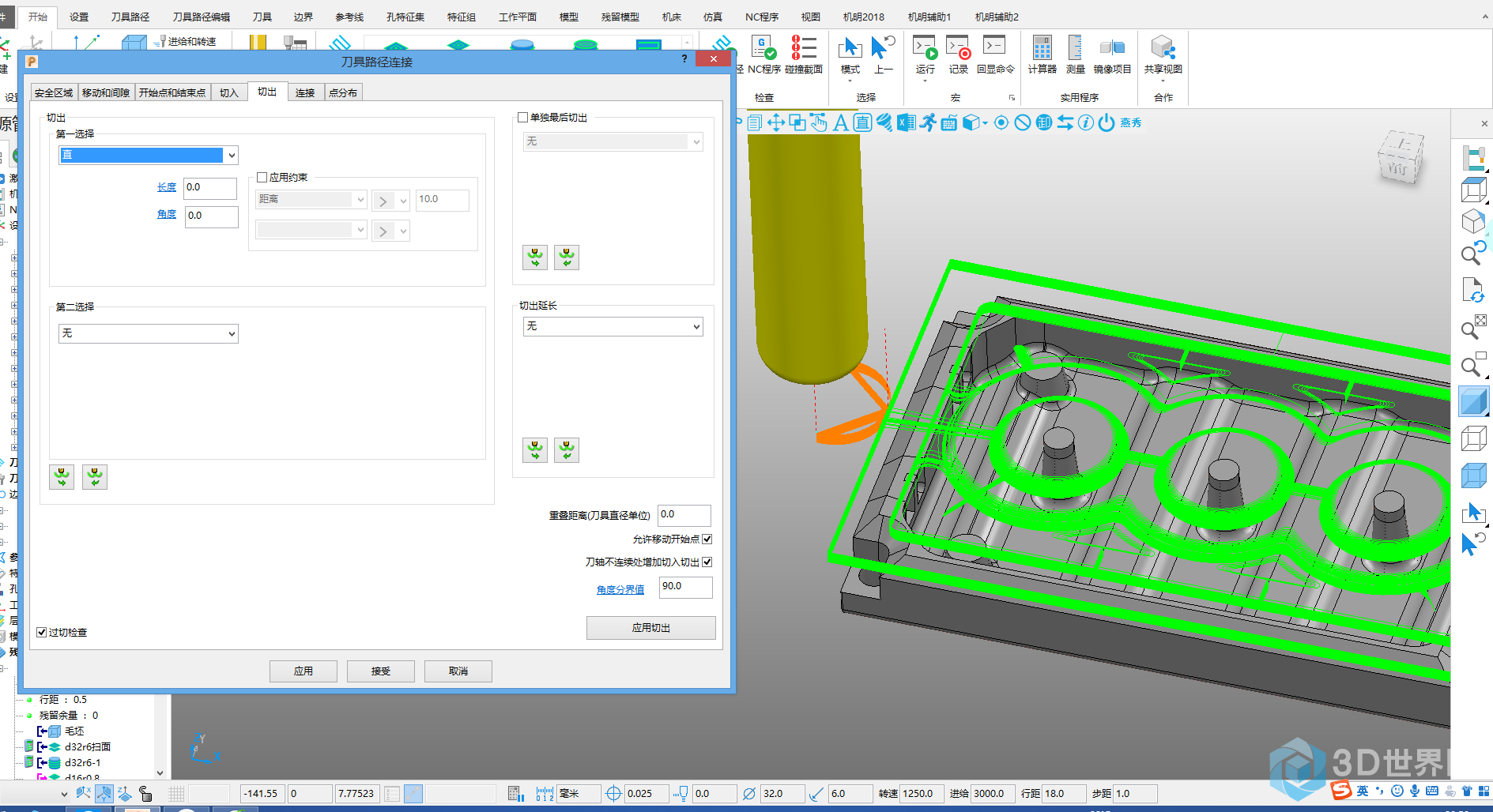The height and width of the screenshot is (812, 1493).
Task: Switch to the 切入 tab
Action: click(x=229, y=93)
